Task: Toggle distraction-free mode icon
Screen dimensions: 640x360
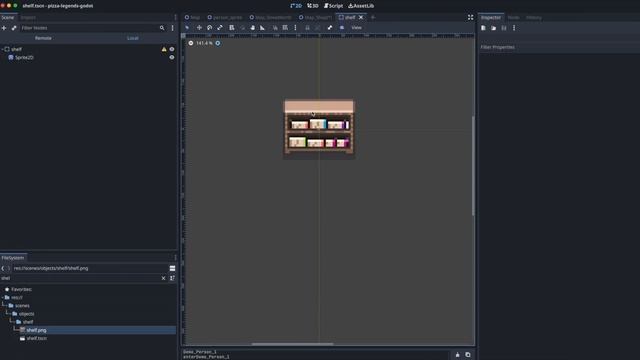Action: [470, 18]
